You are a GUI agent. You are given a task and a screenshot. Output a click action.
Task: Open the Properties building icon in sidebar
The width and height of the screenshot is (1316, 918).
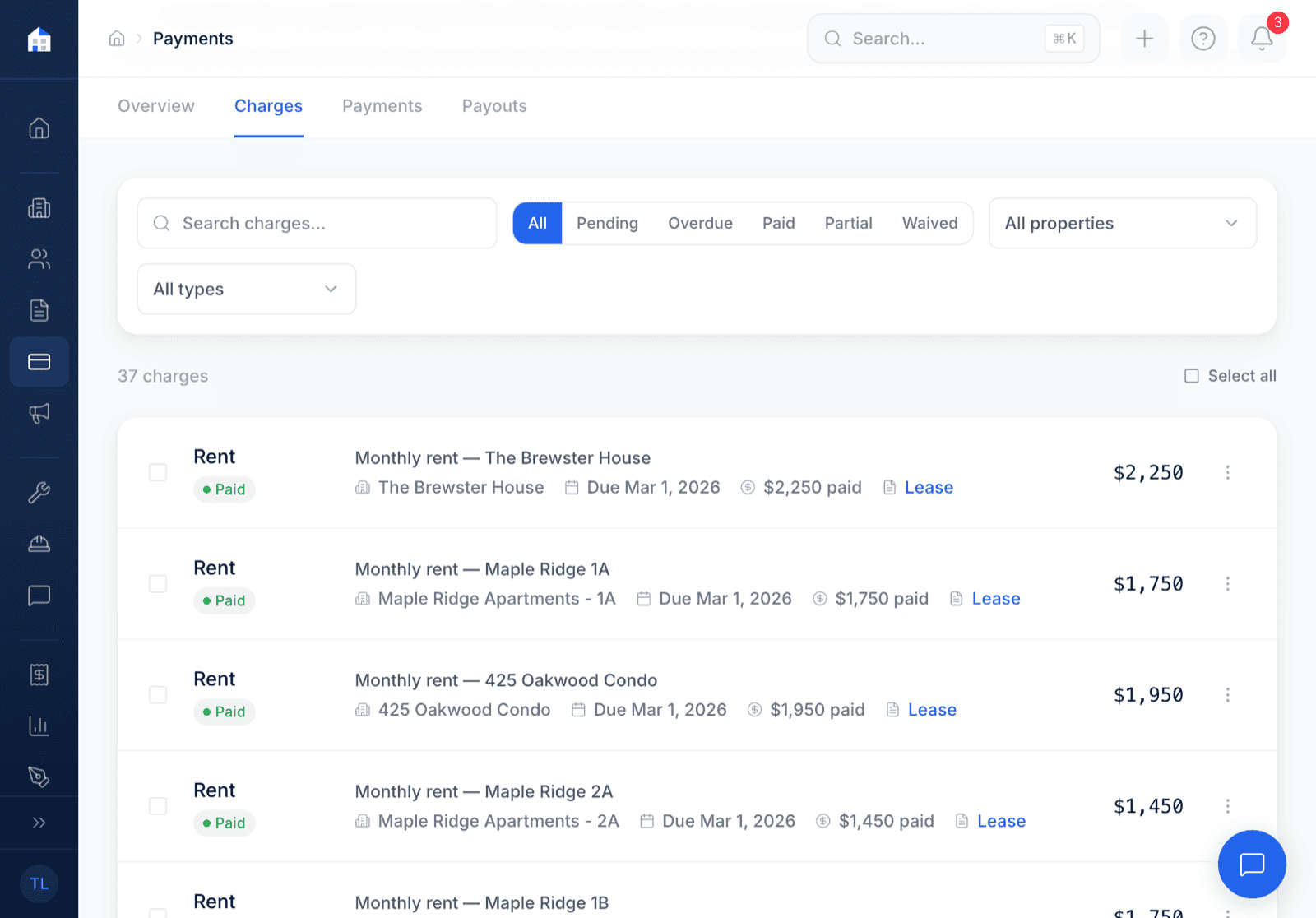[x=39, y=208]
